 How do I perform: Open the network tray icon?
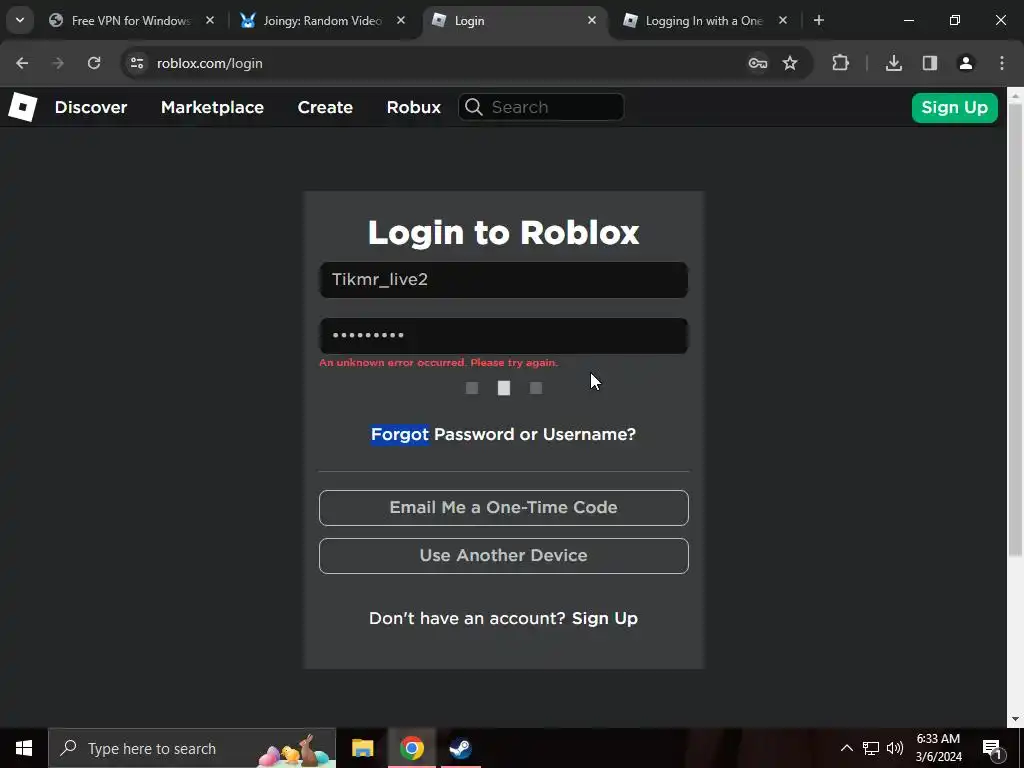[x=871, y=748]
